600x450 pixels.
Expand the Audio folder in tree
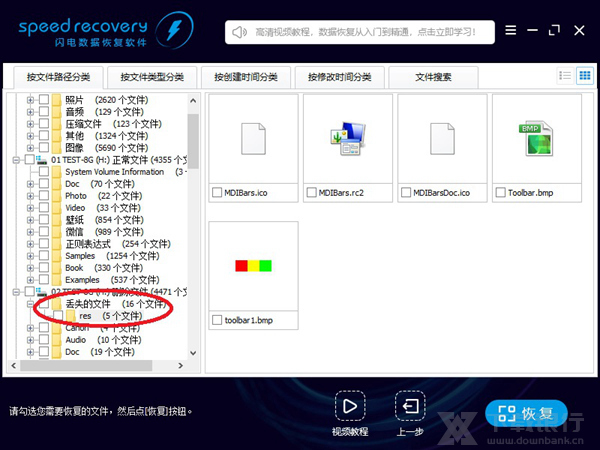click(x=30, y=340)
